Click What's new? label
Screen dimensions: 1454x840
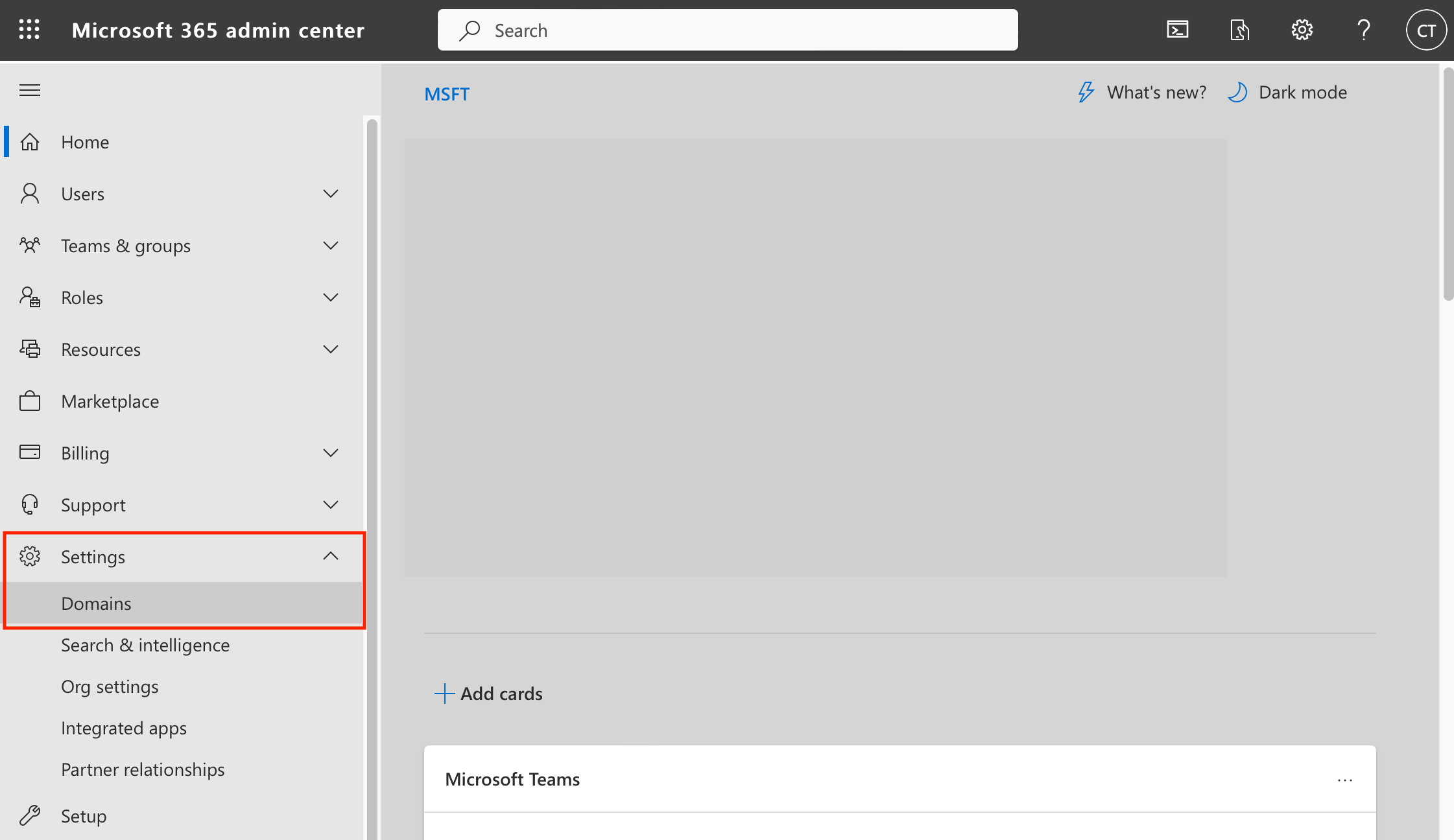(x=1156, y=92)
